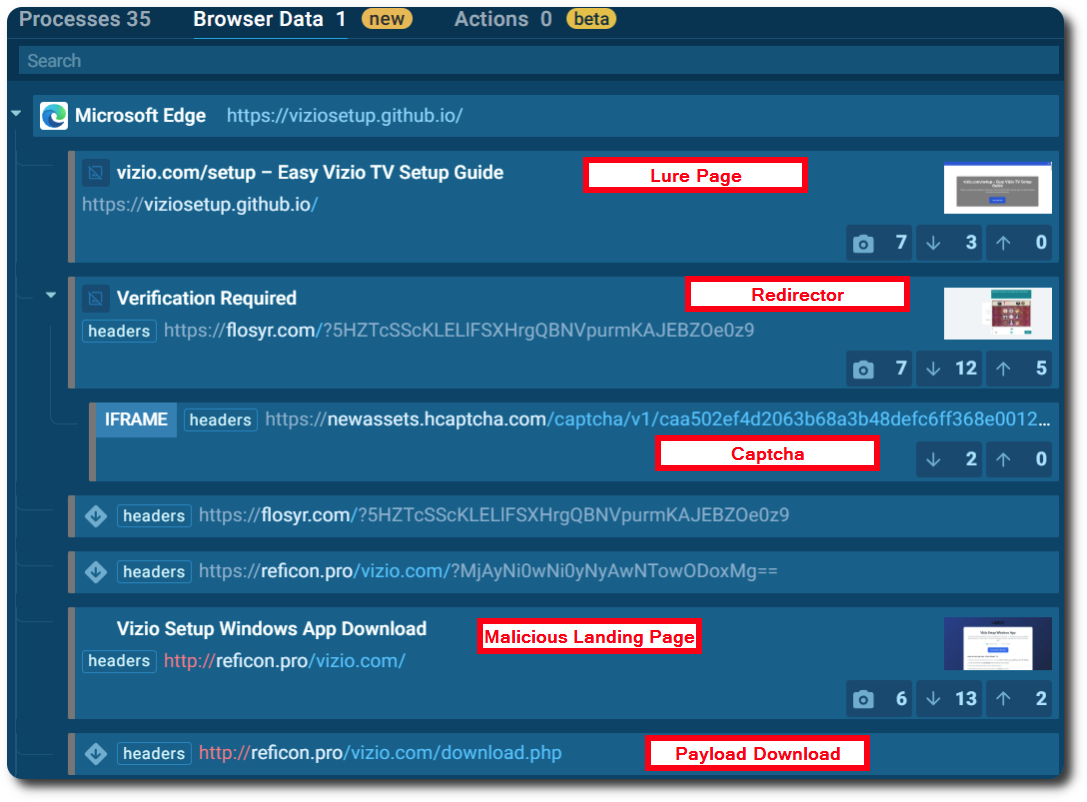Click redirect diamond icon in second flosyr.com row

(96, 516)
